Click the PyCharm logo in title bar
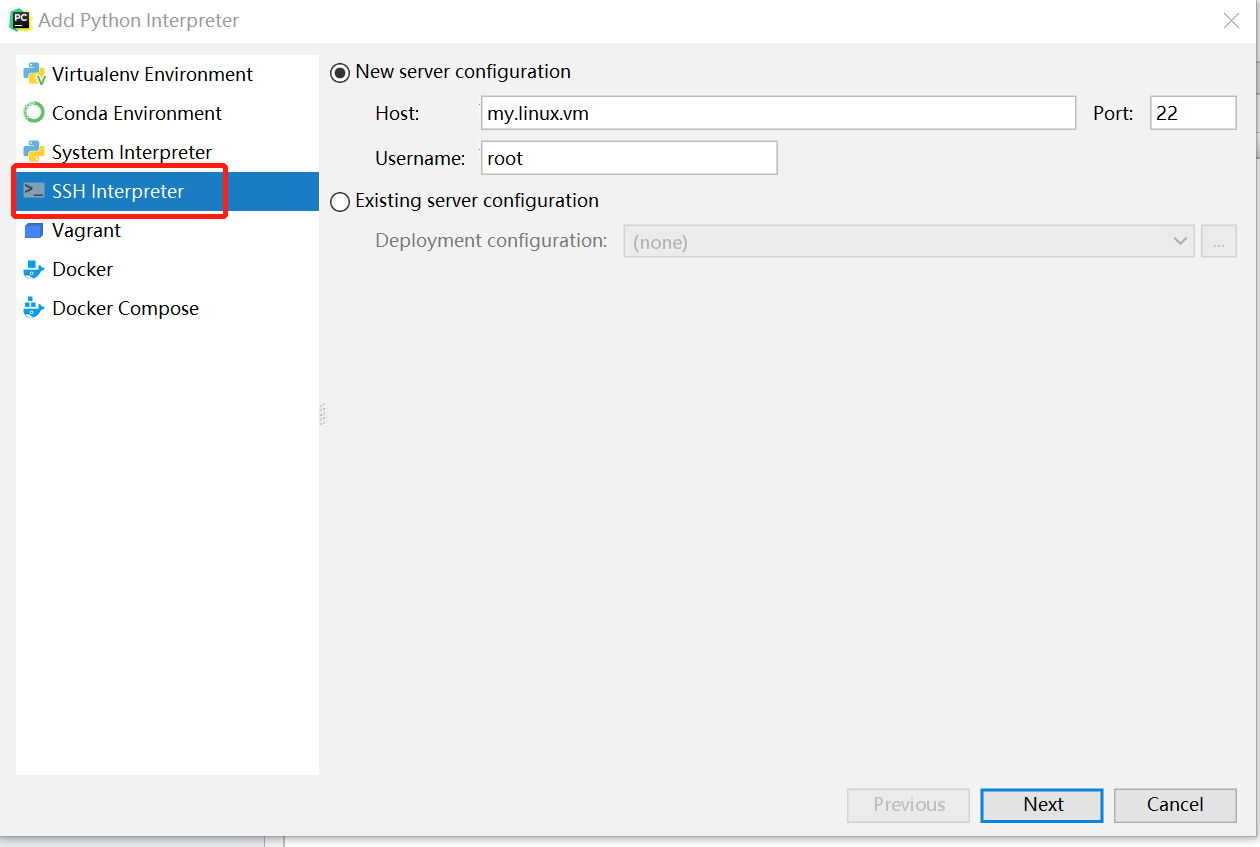The height and width of the screenshot is (847, 1260). click(x=20, y=20)
